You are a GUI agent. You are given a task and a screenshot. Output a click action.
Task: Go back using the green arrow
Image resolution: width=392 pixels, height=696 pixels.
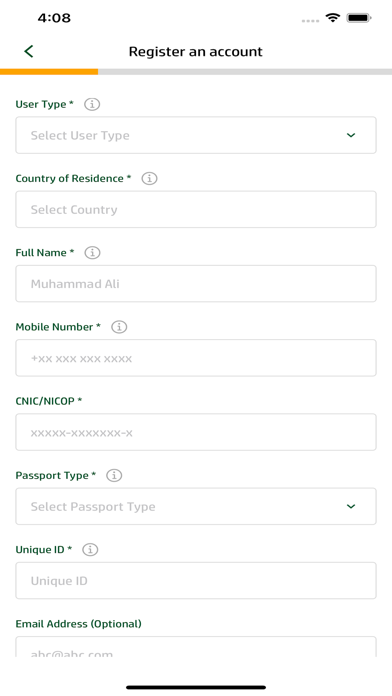29,51
